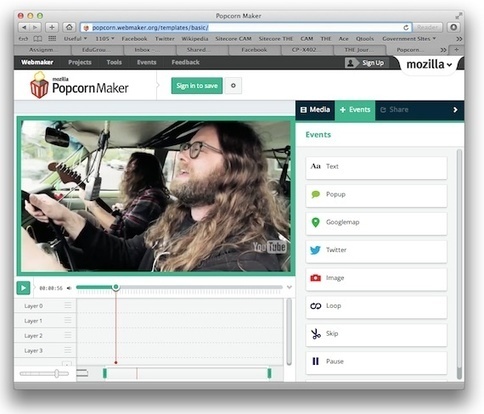Click the timeline layers vertical scrollbar
This screenshot has height=414, width=484.
tap(289, 332)
